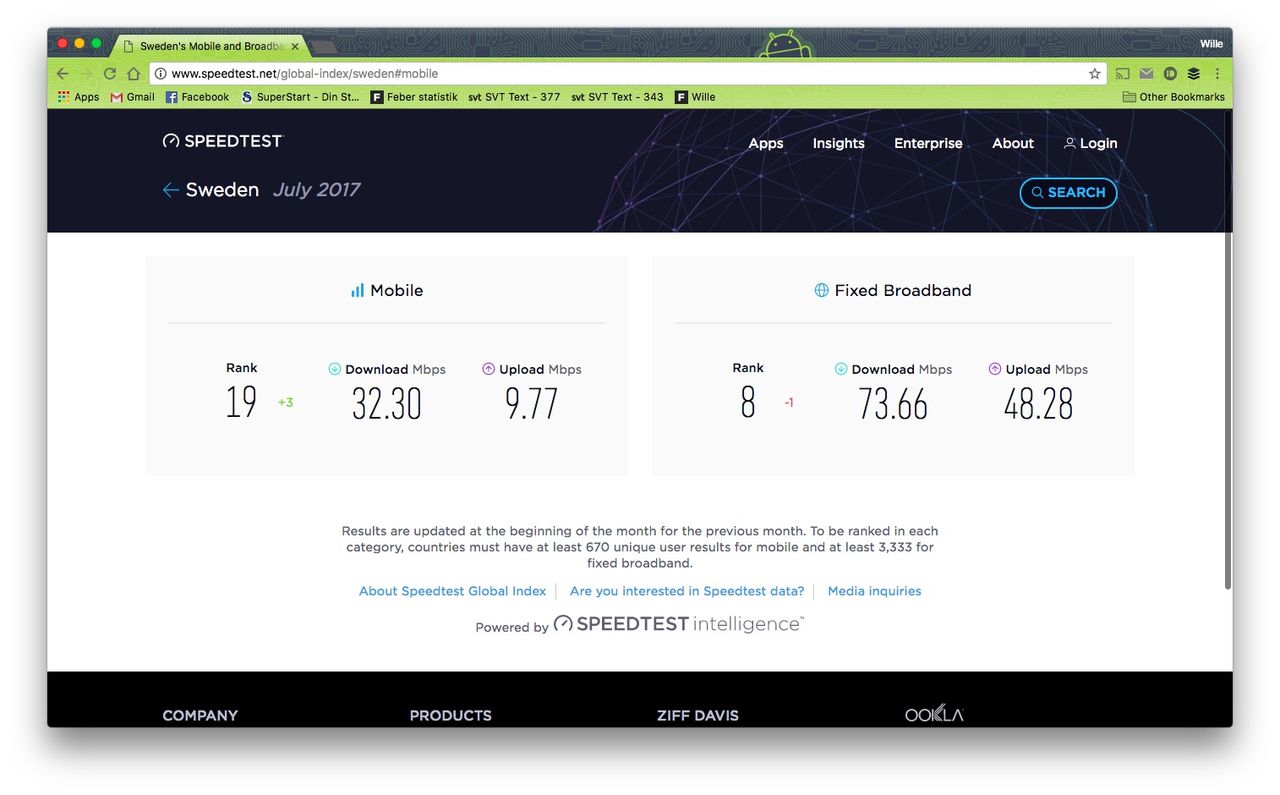Viewport: 1280px width, 795px height.
Task: Select the Sweden's Mobile and Broadband tab
Action: [x=210, y=46]
